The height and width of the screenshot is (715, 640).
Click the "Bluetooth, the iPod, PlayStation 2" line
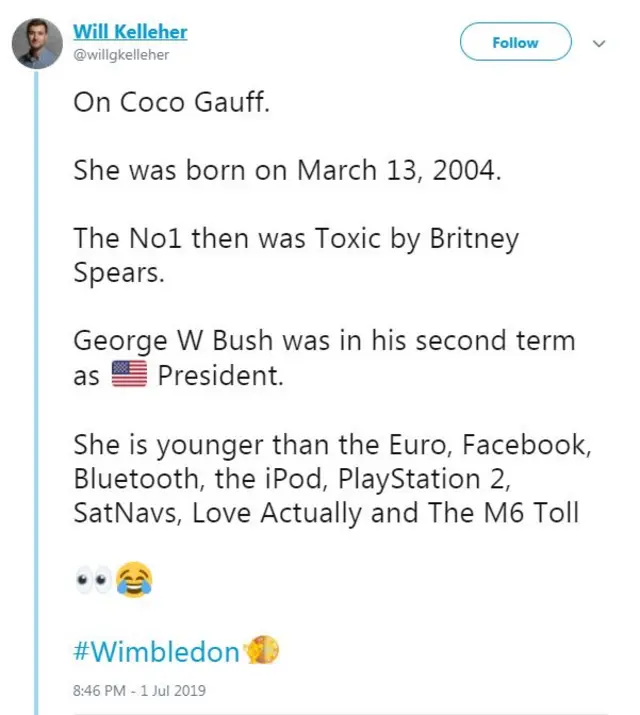292,478
